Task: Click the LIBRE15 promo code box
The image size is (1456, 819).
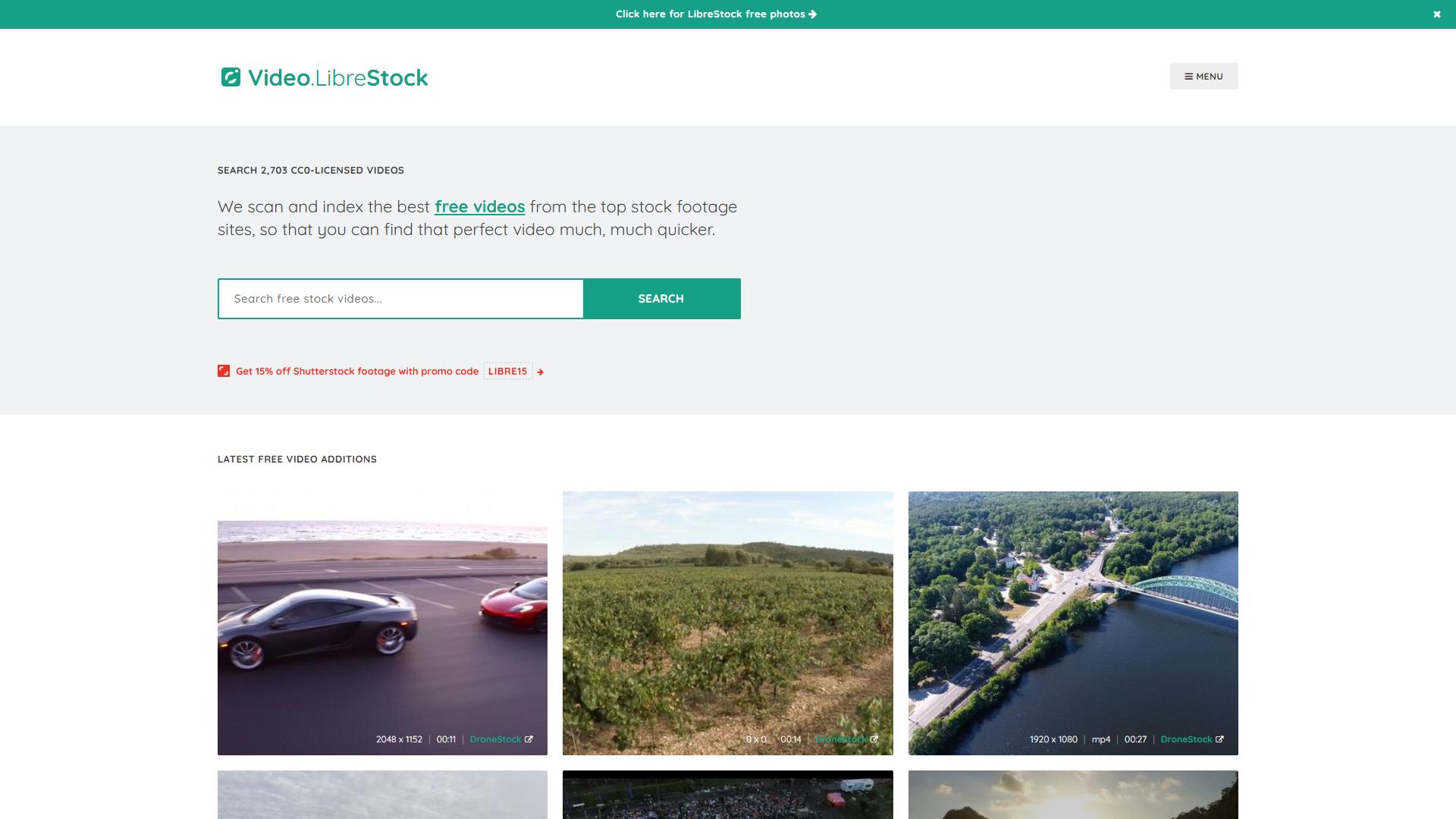Action: [507, 371]
